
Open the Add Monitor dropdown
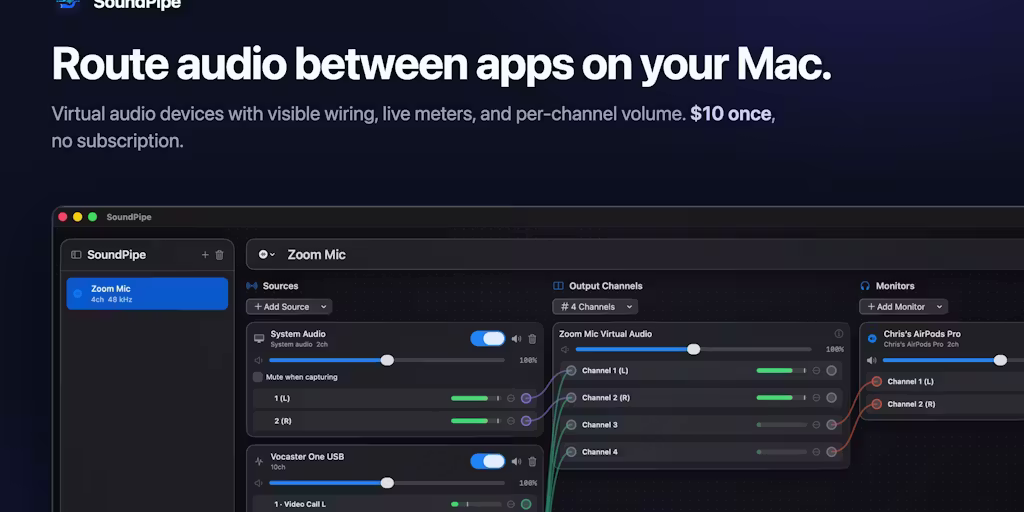pos(903,306)
